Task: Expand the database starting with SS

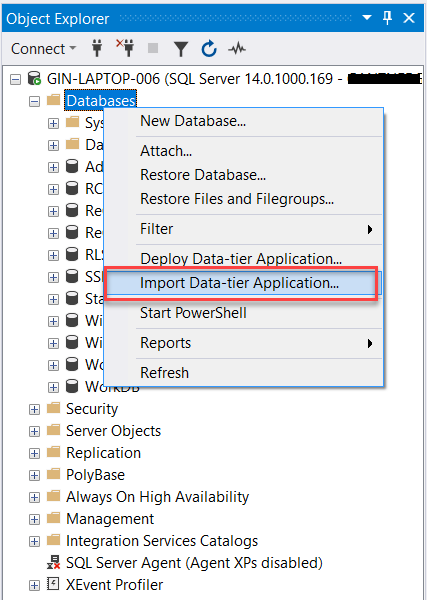Action: click(x=54, y=277)
